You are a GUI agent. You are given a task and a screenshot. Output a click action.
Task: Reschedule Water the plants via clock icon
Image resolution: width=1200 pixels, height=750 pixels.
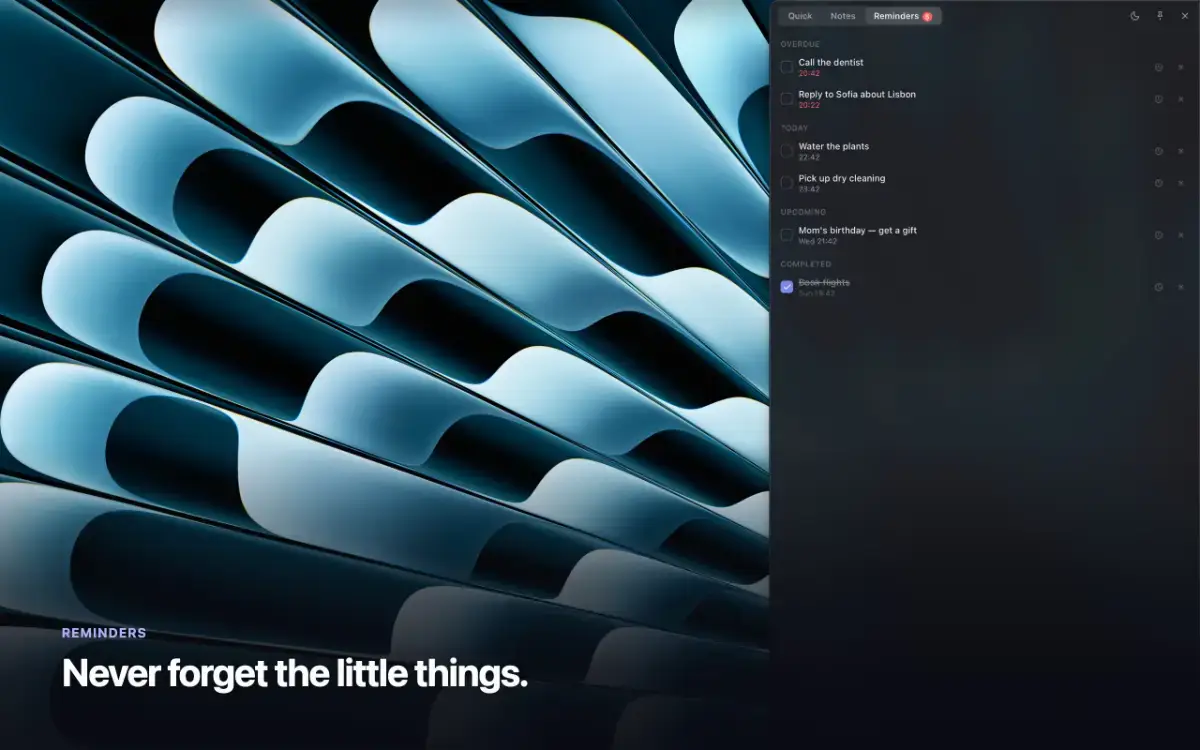click(x=1159, y=151)
